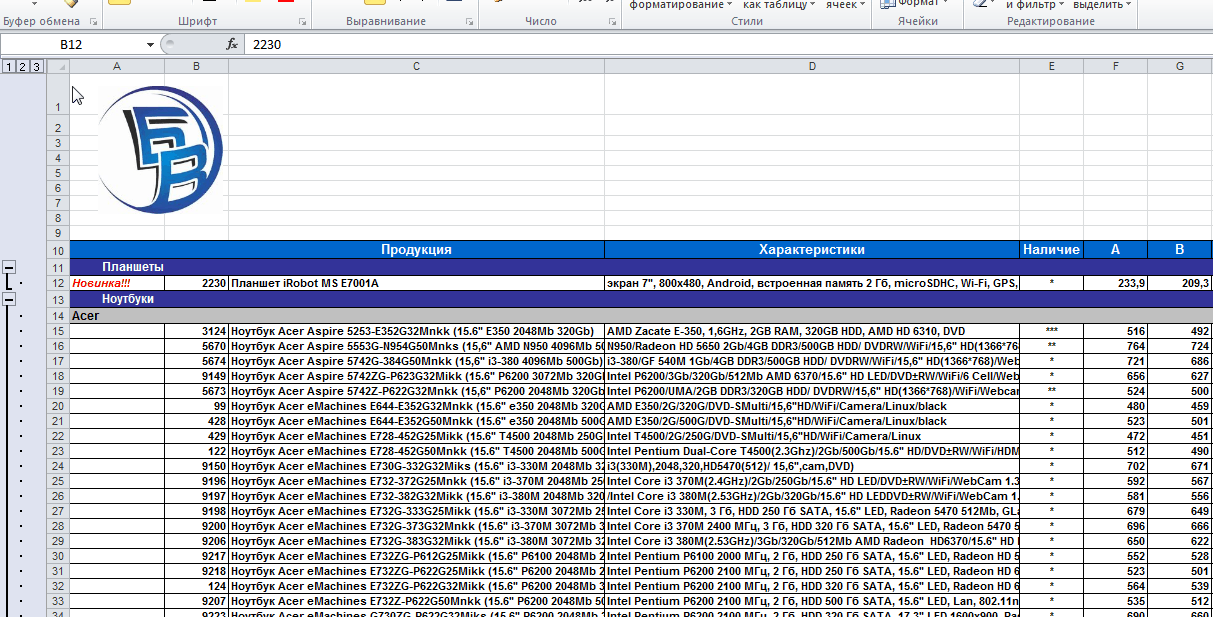The width and height of the screenshot is (1213, 617).
Task: Click the Продукция table header cell
Action: pyautogui.click(x=416, y=250)
